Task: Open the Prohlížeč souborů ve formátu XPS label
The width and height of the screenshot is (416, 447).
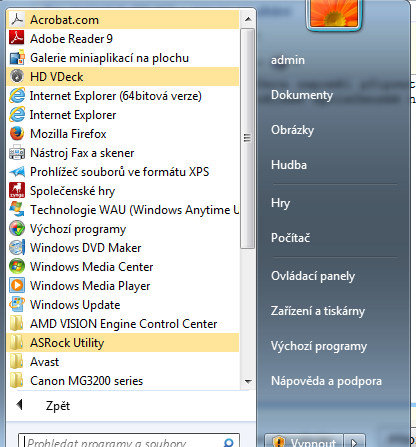Action: (x=119, y=172)
